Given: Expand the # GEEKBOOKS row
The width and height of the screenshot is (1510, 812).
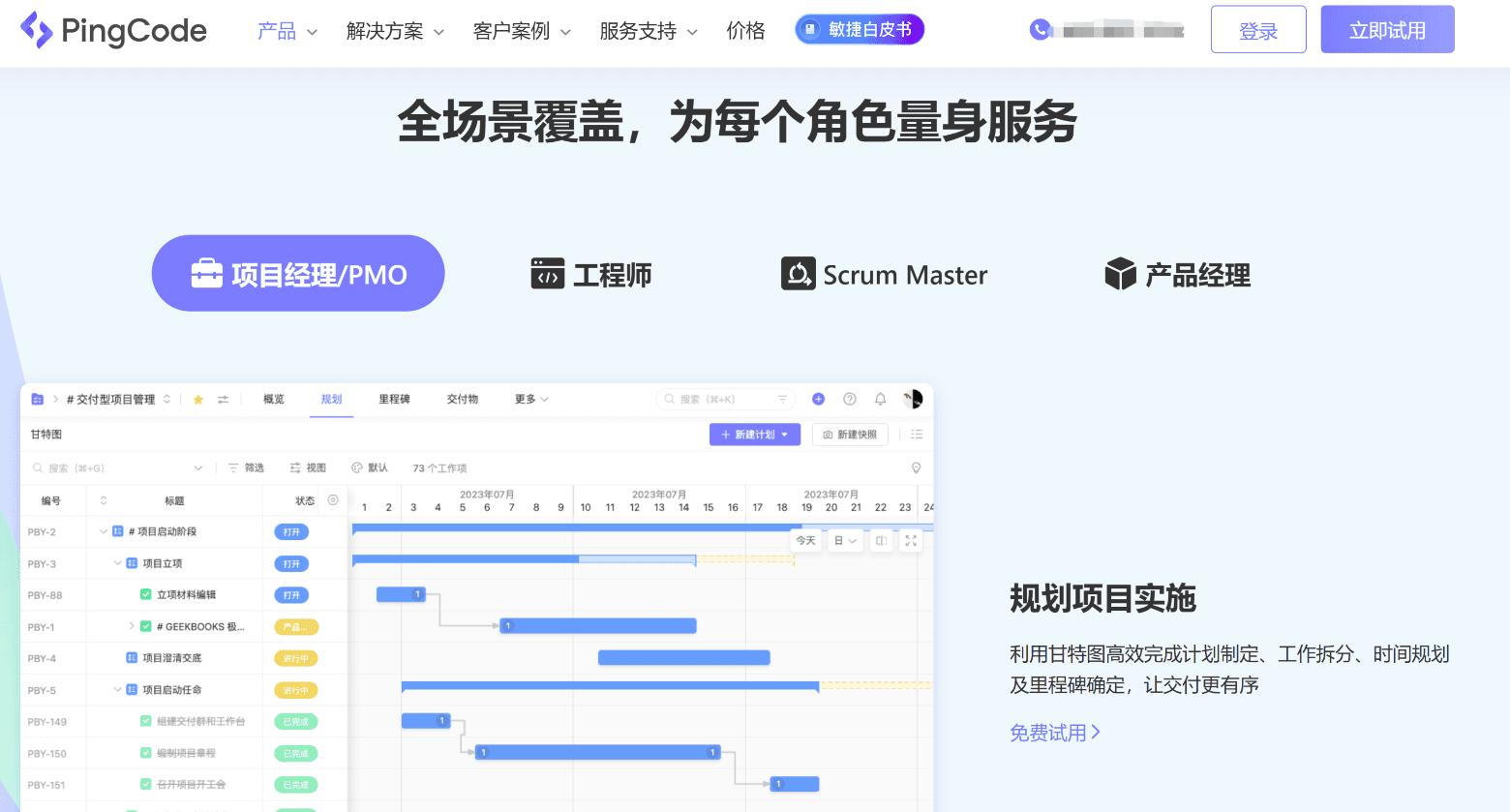Looking at the screenshot, I should pyautogui.click(x=132, y=627).
